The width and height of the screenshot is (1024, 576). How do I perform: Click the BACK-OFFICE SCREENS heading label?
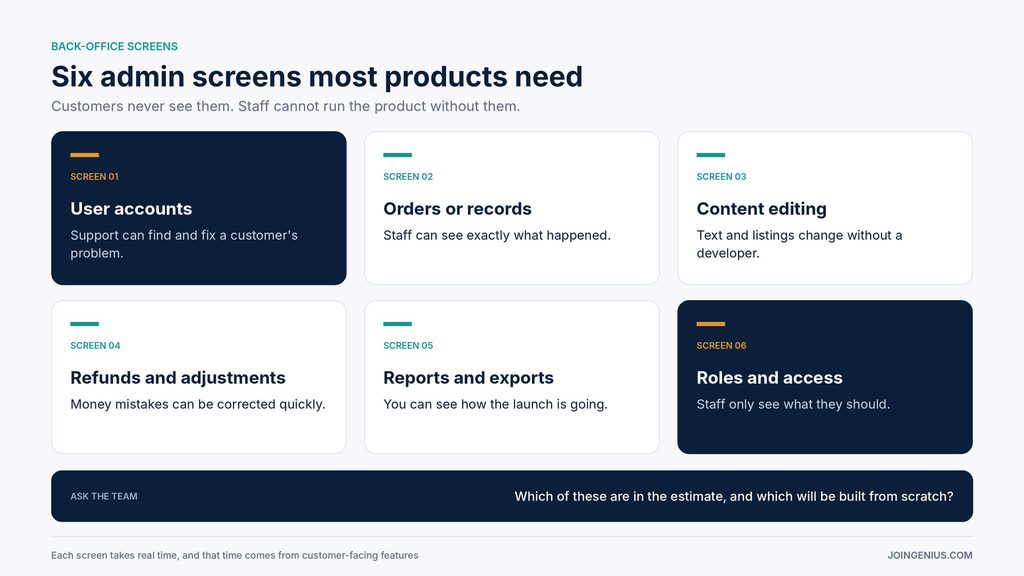pyautogui.click(x=114, y=46)
